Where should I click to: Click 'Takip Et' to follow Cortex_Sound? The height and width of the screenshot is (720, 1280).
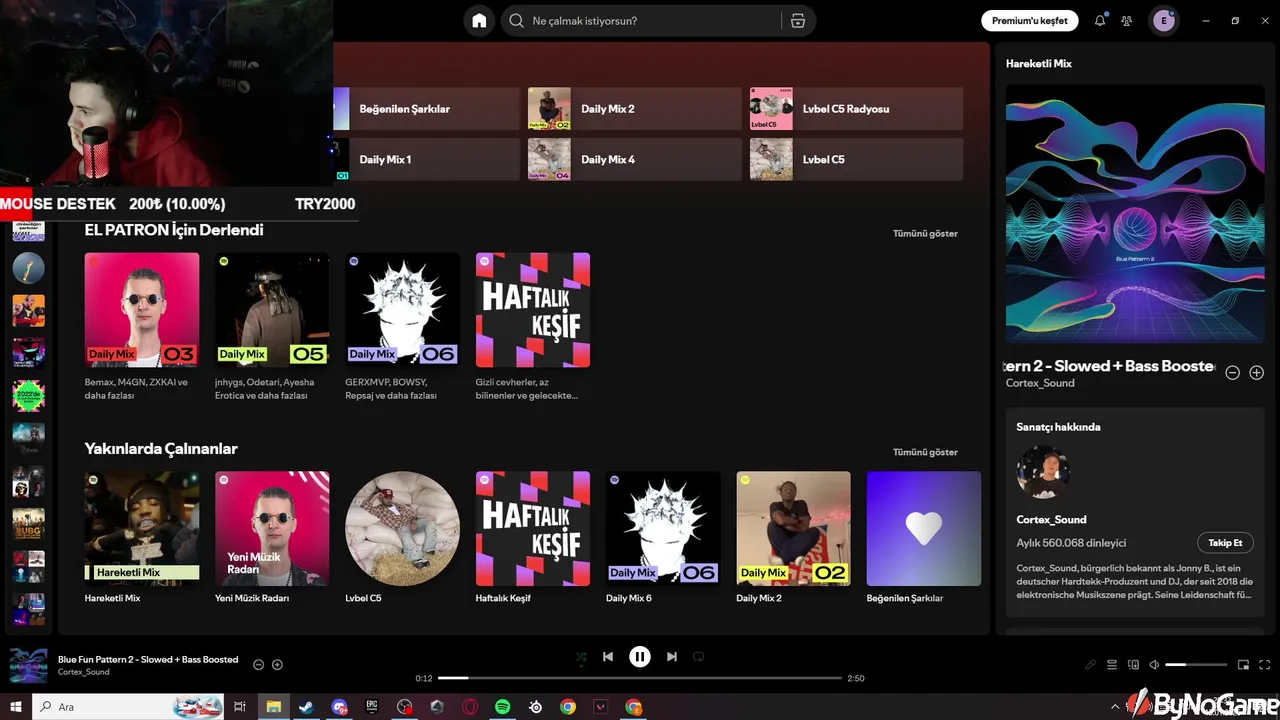pos(1225,543)
